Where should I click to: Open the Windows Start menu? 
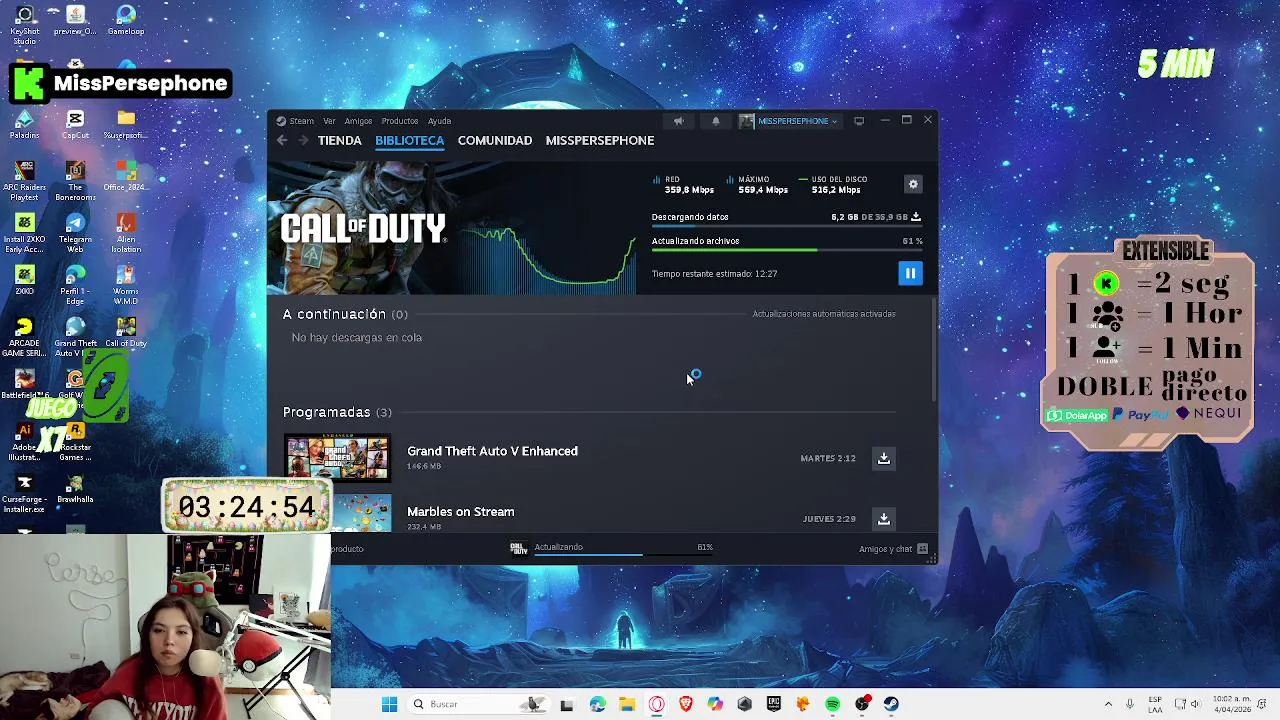(x=389, y=704)
